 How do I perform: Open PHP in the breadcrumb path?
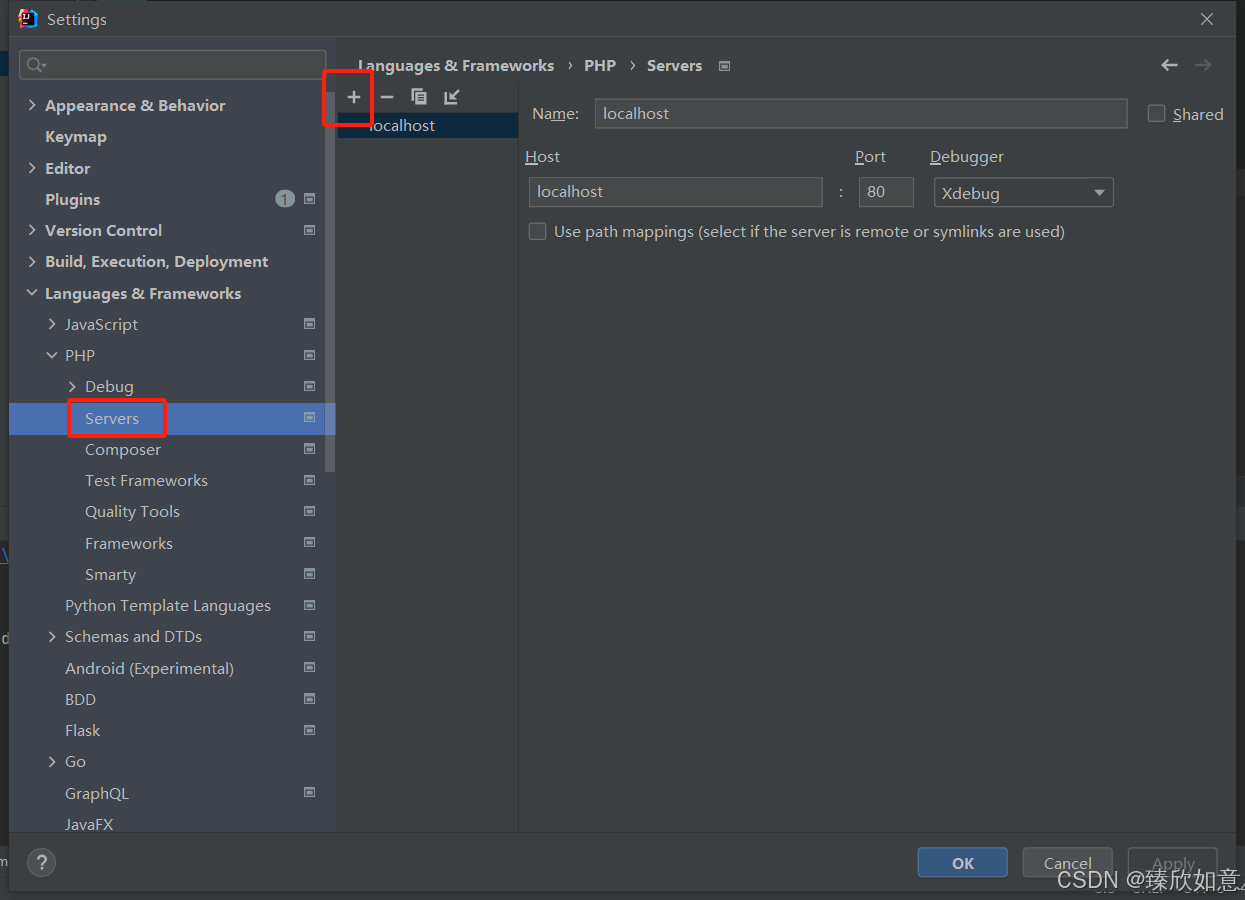(x=599, y=65)
